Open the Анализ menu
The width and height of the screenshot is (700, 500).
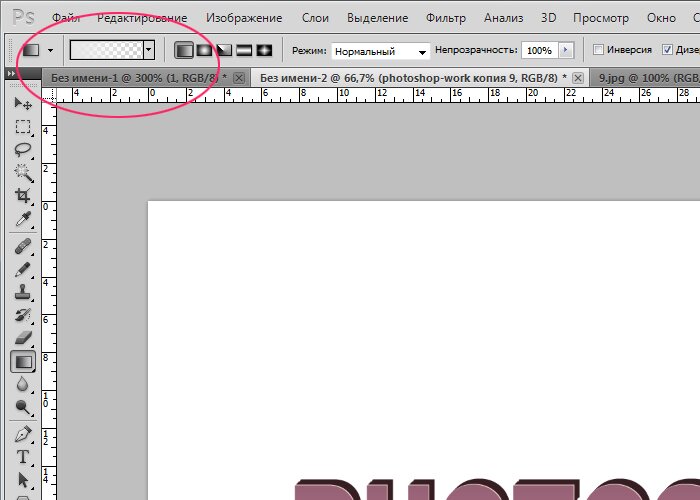[x=504, y=18]
